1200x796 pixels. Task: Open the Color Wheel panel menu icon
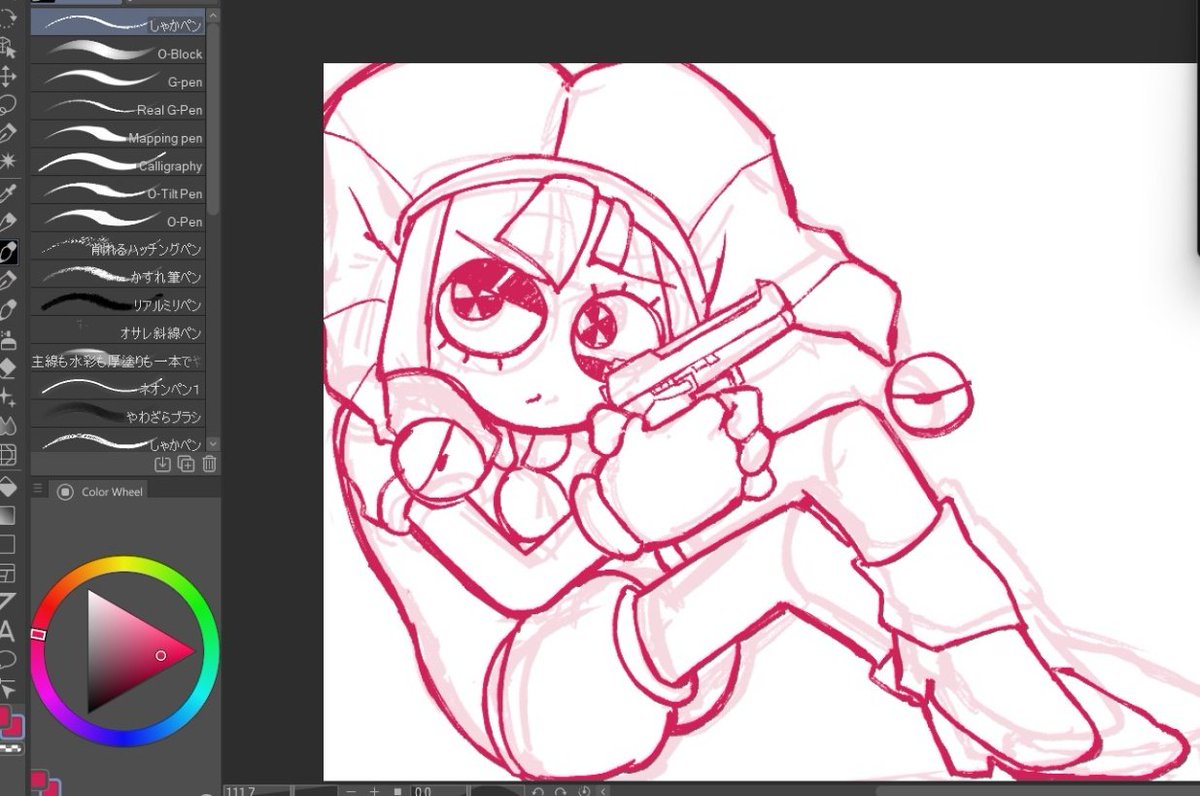click(x=38, y=489)
